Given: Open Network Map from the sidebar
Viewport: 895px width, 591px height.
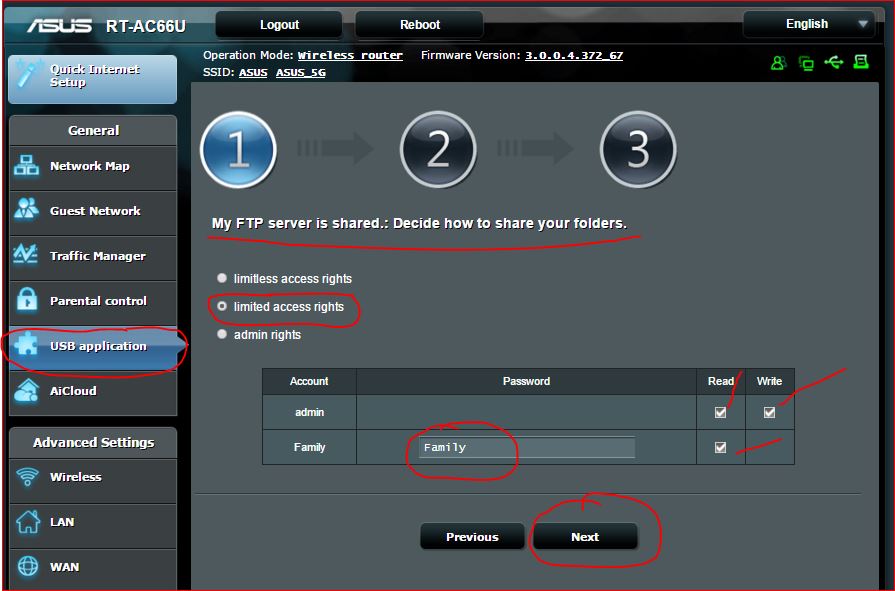Looking at the screenshot, I should point(92,168).
